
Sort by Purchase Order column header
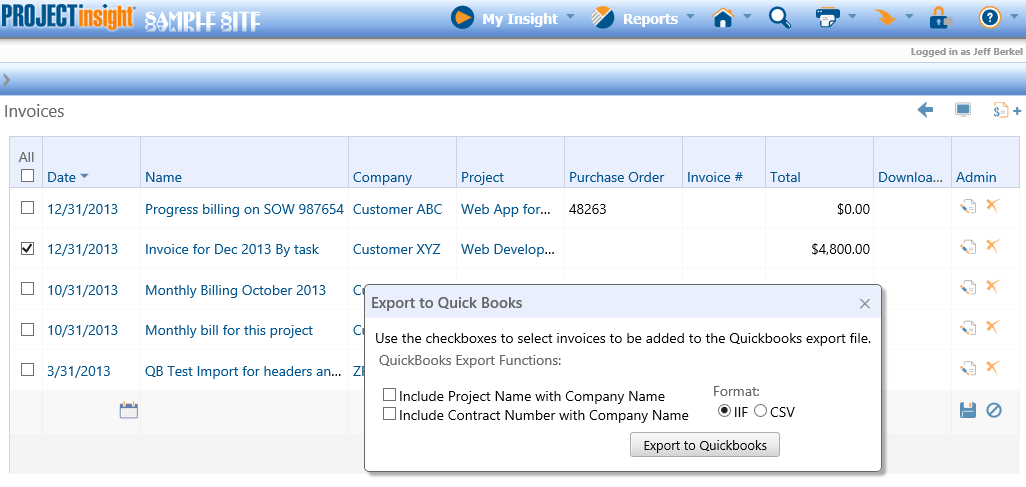616,177
